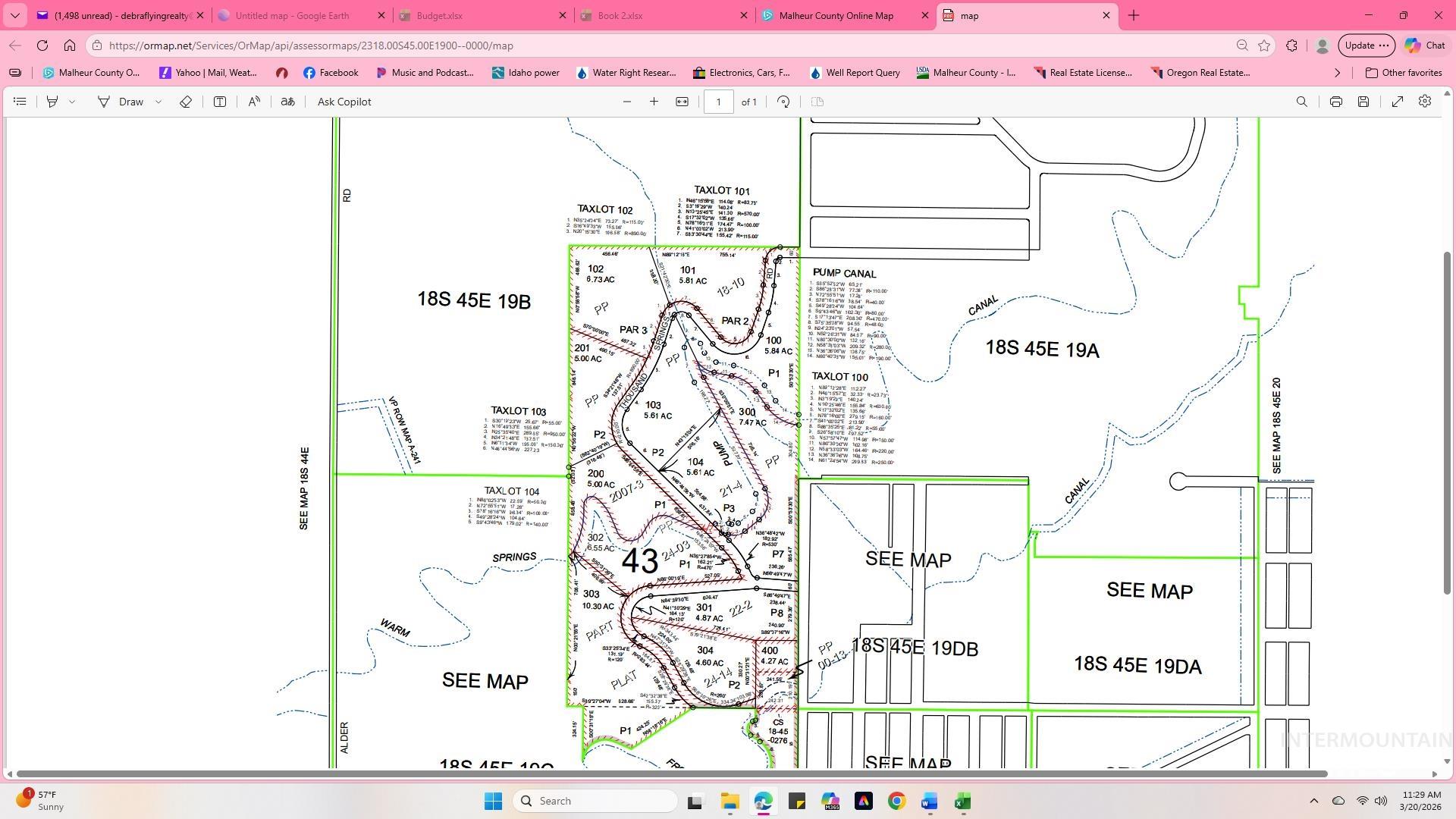Rotate the assessor map page
The height and width of the screenshot is (819, 1456).
pos(783,101)
